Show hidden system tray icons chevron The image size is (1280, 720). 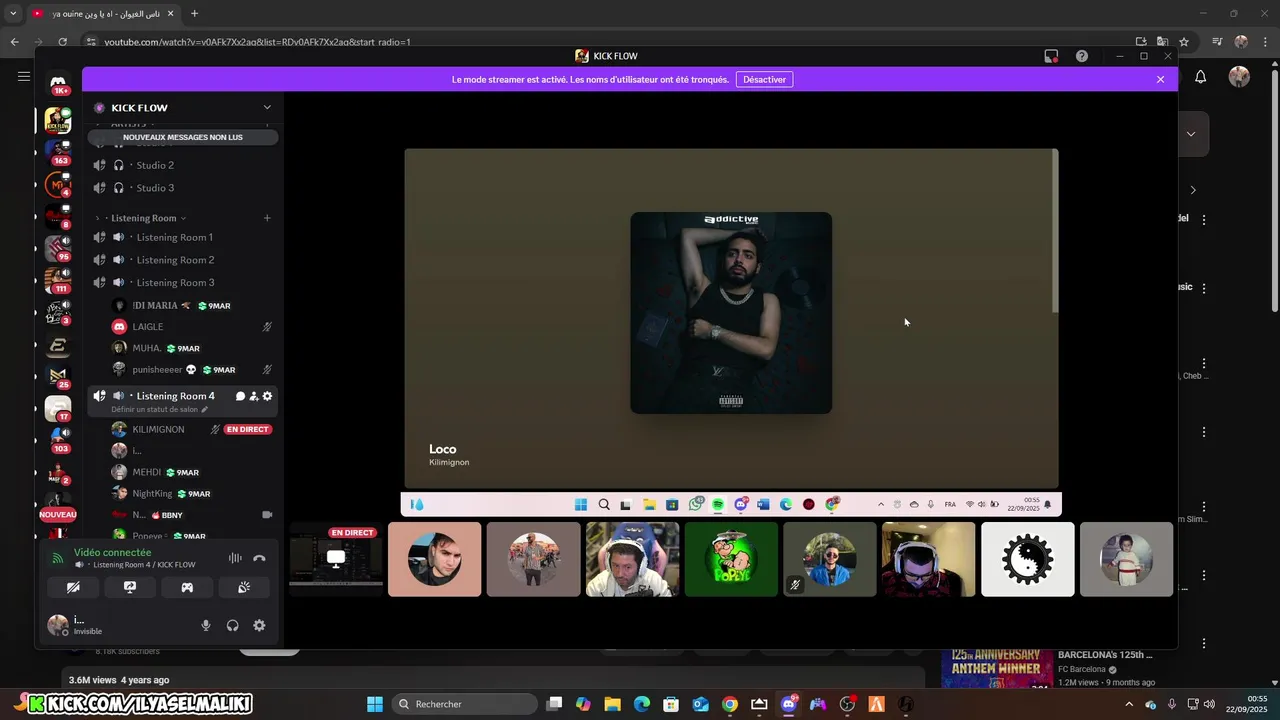1129,704
